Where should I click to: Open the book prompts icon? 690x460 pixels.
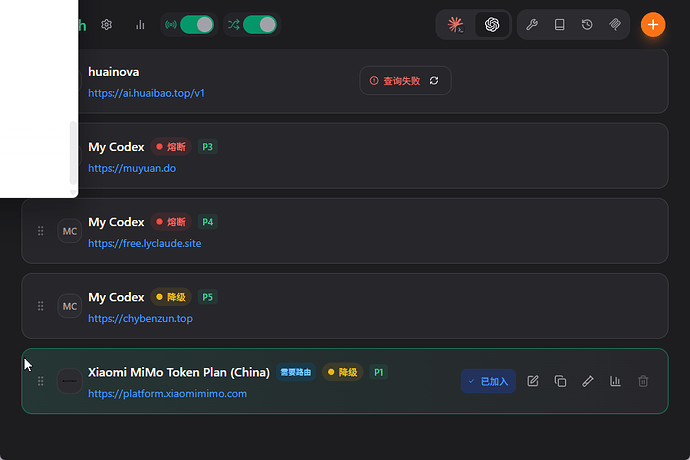click(559, 25)
